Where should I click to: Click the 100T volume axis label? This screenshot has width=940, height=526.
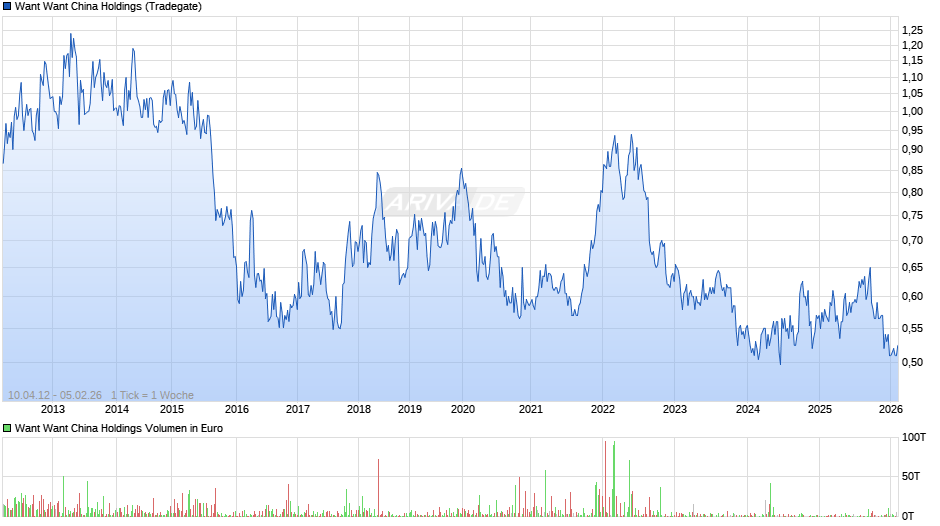tap(914, 437)
